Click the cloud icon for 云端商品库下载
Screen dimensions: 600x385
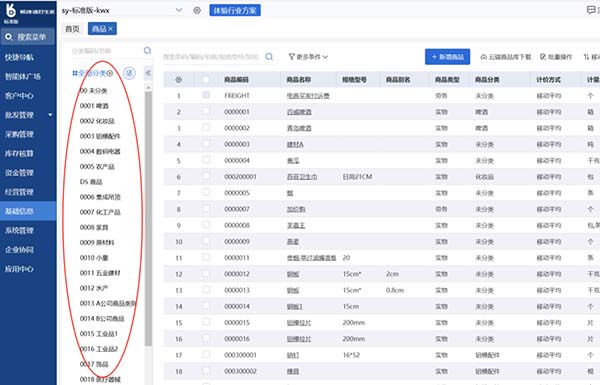click(484, 57)
